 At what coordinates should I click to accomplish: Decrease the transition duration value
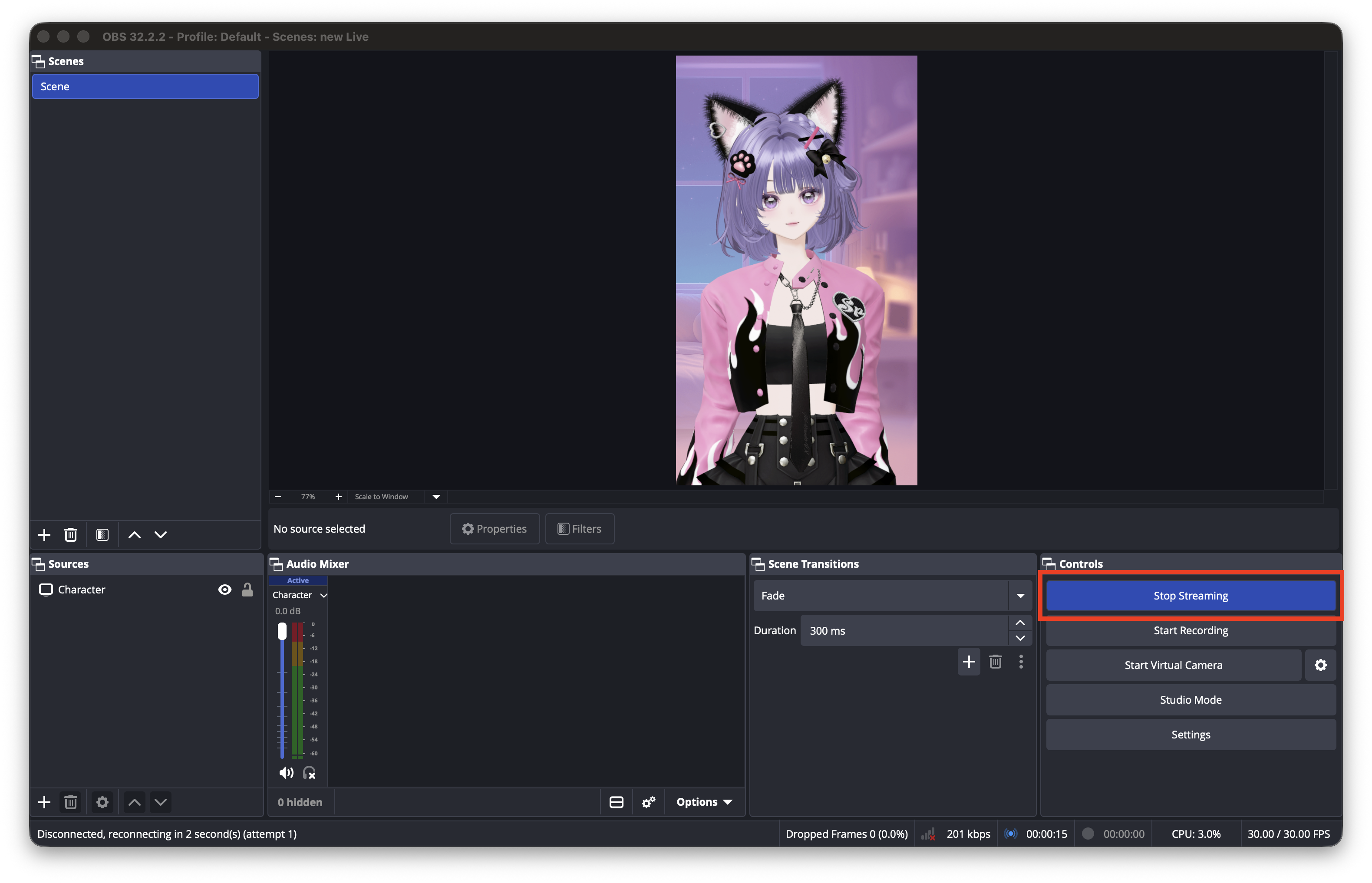tap(1021, 638)
